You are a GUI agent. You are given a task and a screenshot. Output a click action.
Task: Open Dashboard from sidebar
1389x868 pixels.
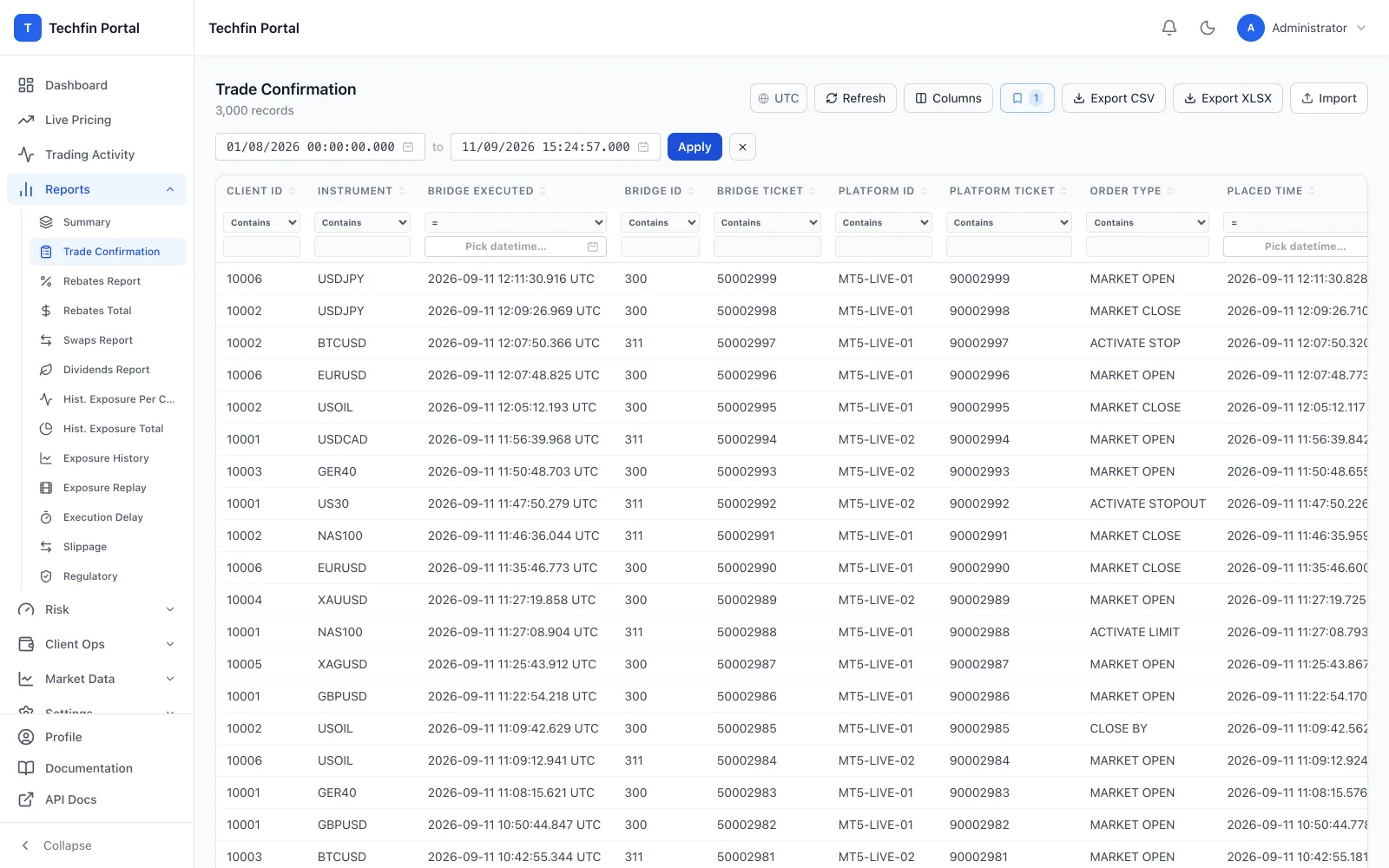click(x=96, y=85)
